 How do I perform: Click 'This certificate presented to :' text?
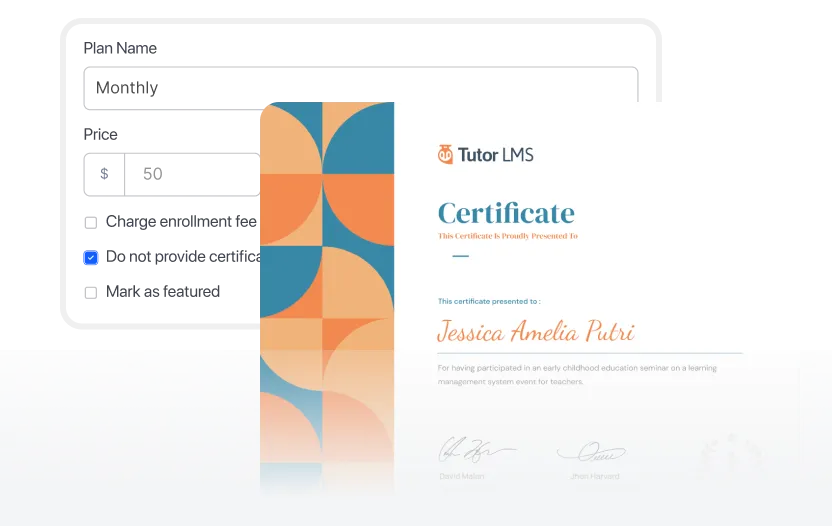pyautogui.click(x=489, y=301)
